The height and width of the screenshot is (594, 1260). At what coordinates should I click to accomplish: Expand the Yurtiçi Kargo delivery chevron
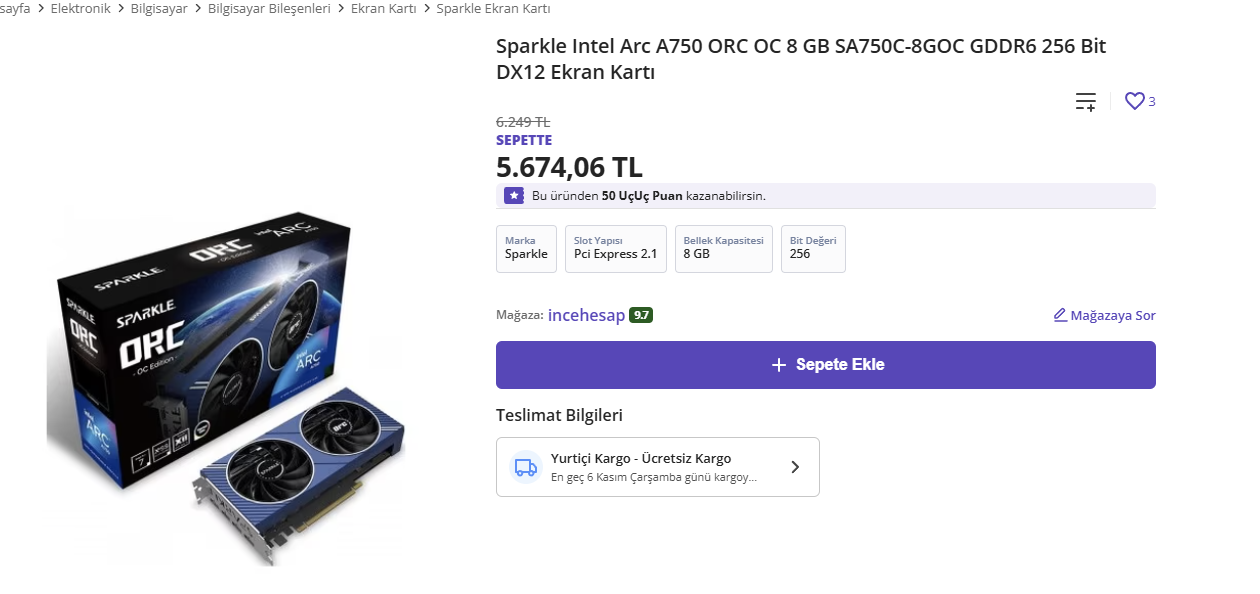[795, 467]
